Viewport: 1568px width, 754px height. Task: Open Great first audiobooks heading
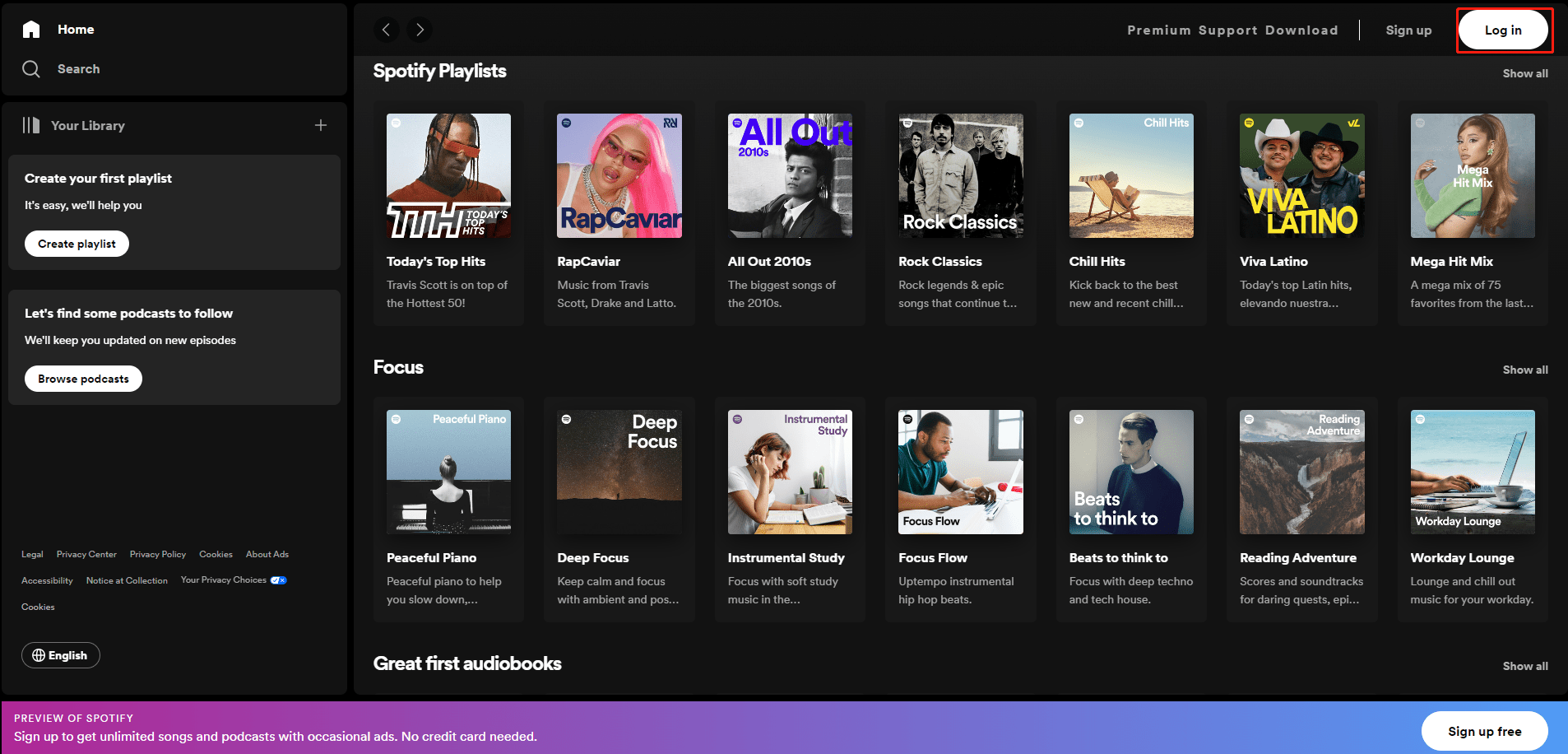point(467,663)
